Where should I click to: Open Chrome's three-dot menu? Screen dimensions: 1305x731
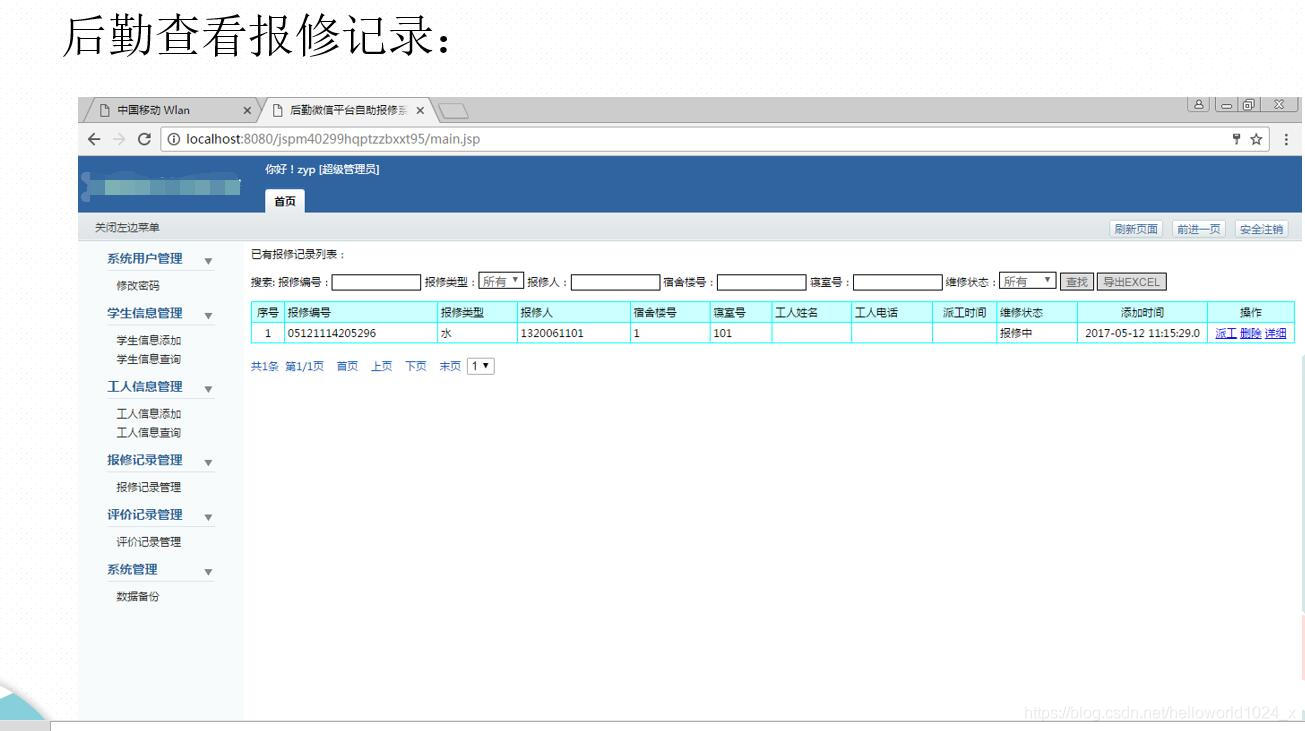click(1287, 138)
